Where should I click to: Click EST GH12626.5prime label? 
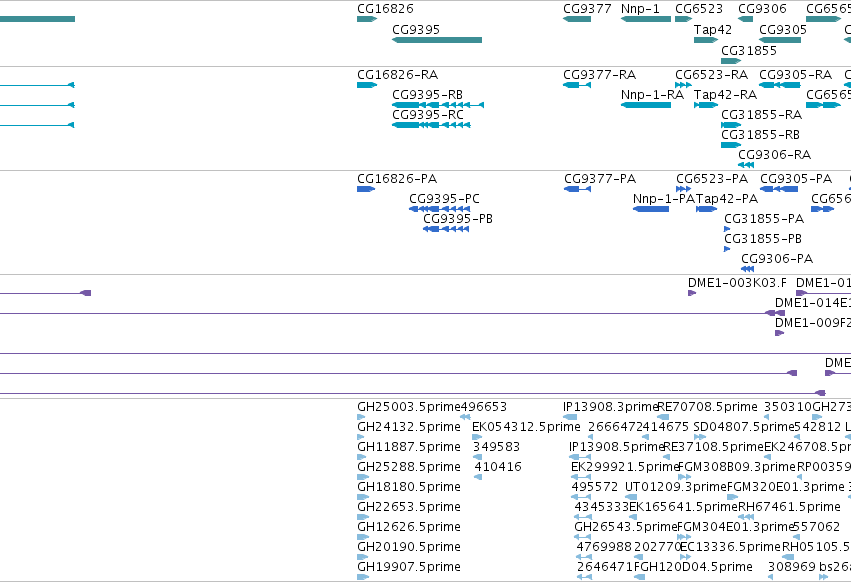[409, 527]
